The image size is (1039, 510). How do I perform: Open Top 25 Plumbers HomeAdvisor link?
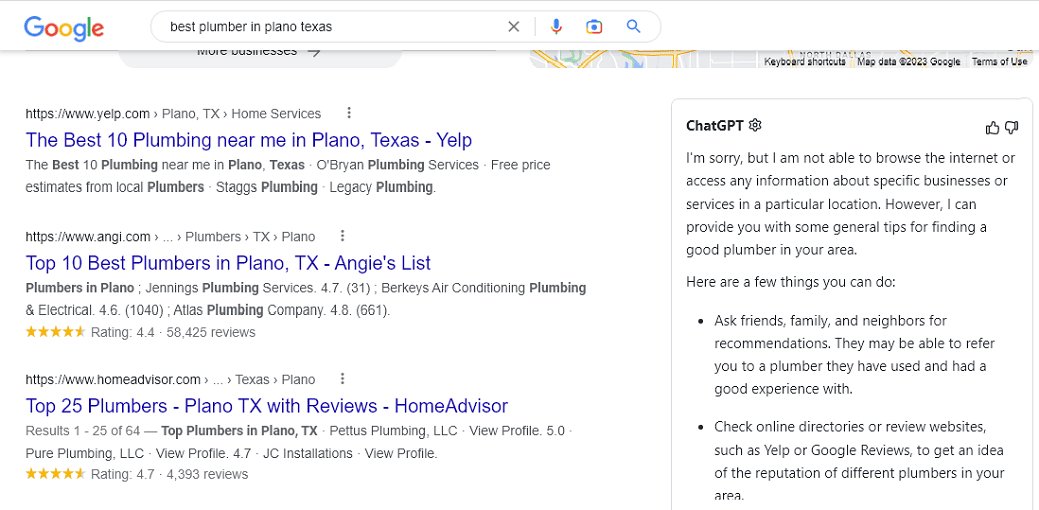click(x=266, y=405)
